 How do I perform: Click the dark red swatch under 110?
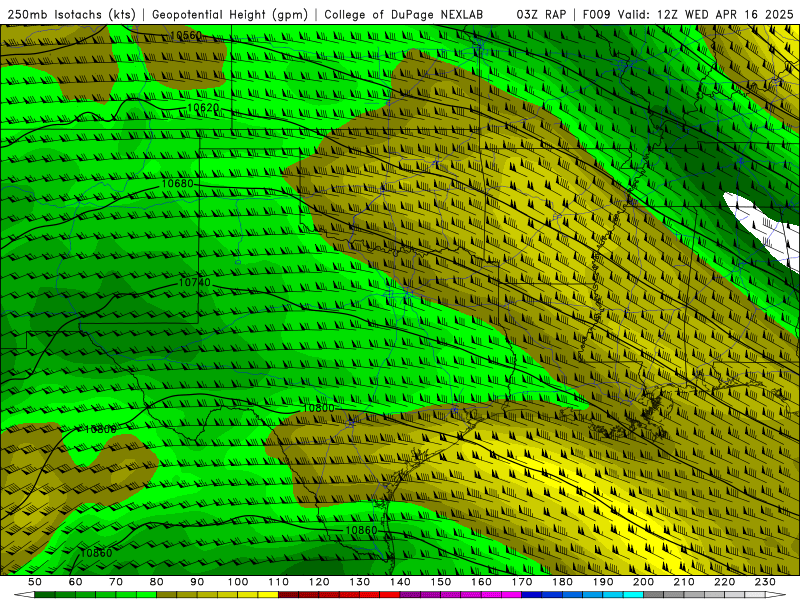[288, 595]
